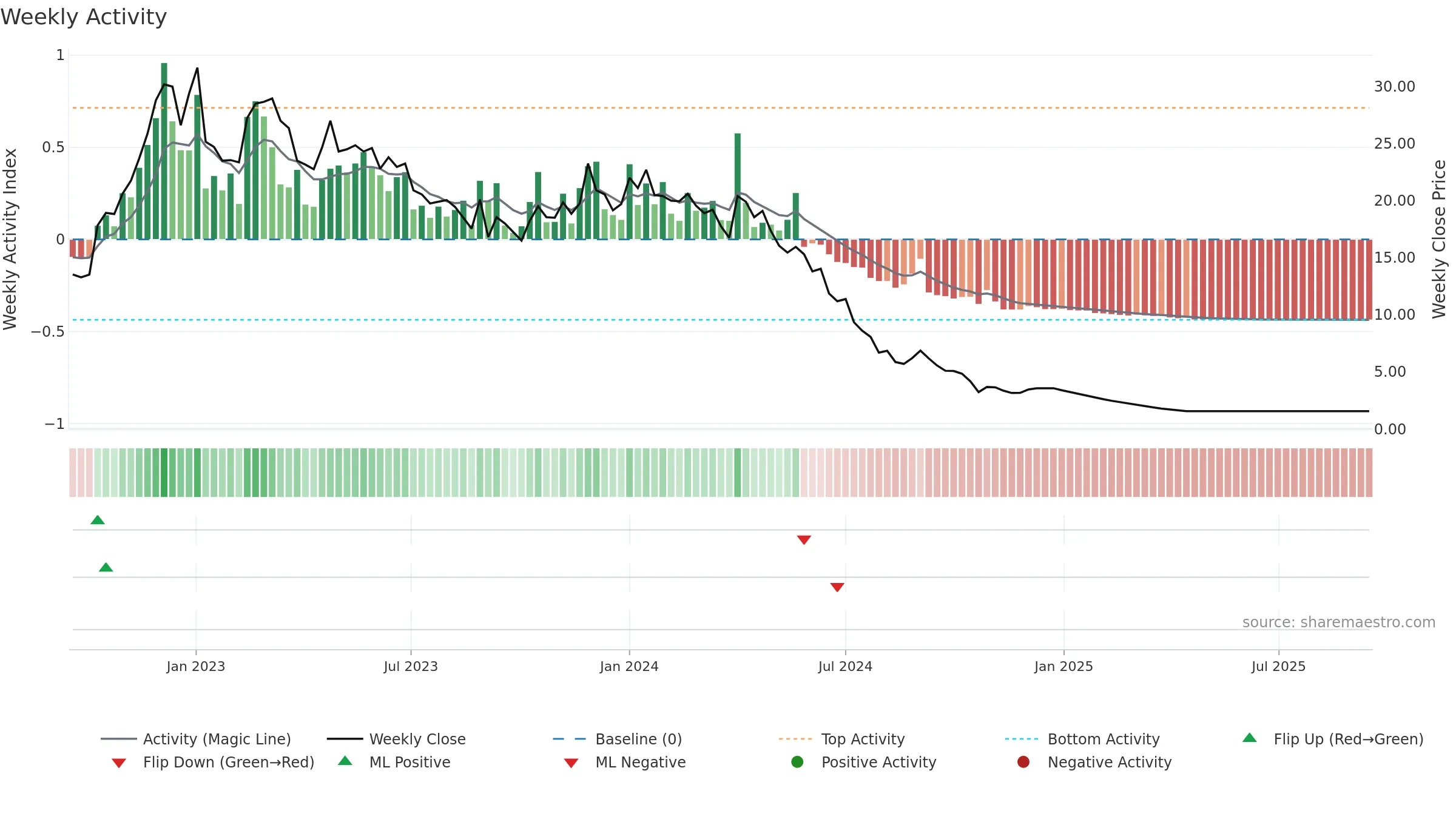Toggle the ML Positive legend entry
1456x819 pixels.
pyautogui.click(x=394, y=762)
